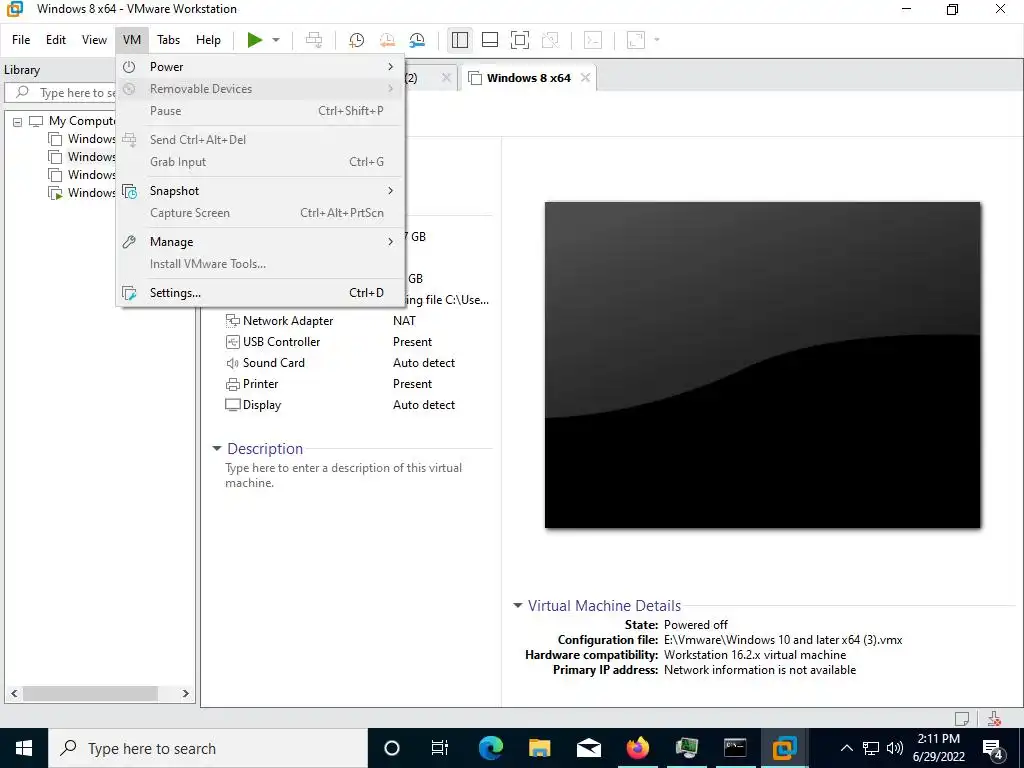The width and height of the screenshot is (1024, 768).
Task: Click the message log status bar icon
Action: [x=962, y=718]
